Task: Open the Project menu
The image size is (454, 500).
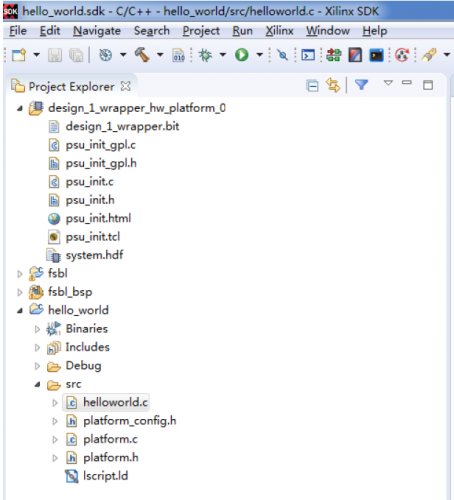Action: tap(201, 31)
